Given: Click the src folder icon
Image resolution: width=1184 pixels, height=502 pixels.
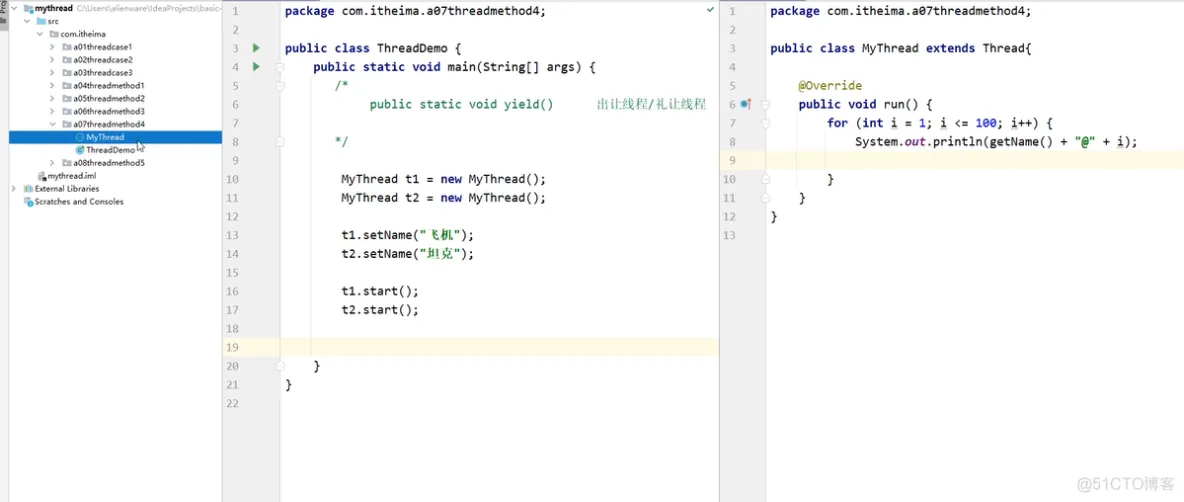Looking at the screenshot, I should (42, 21).
